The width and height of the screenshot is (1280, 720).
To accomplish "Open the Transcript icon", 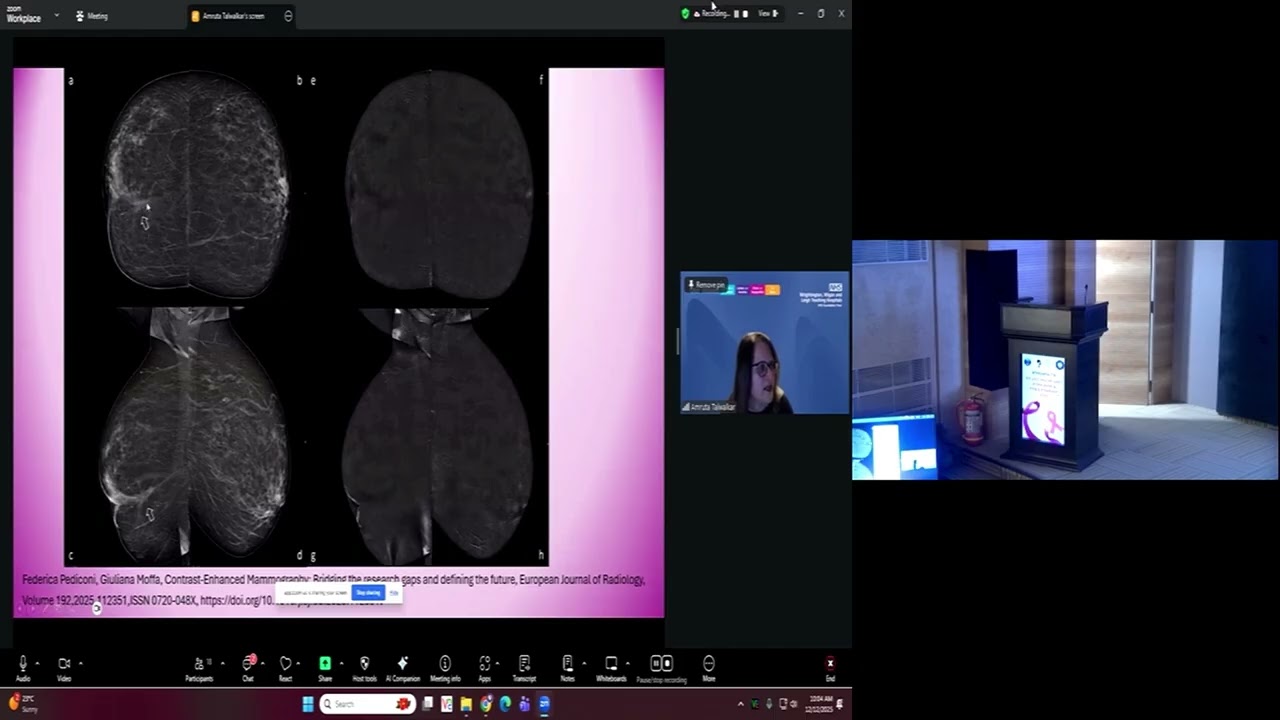I will (x=524, y=664).
